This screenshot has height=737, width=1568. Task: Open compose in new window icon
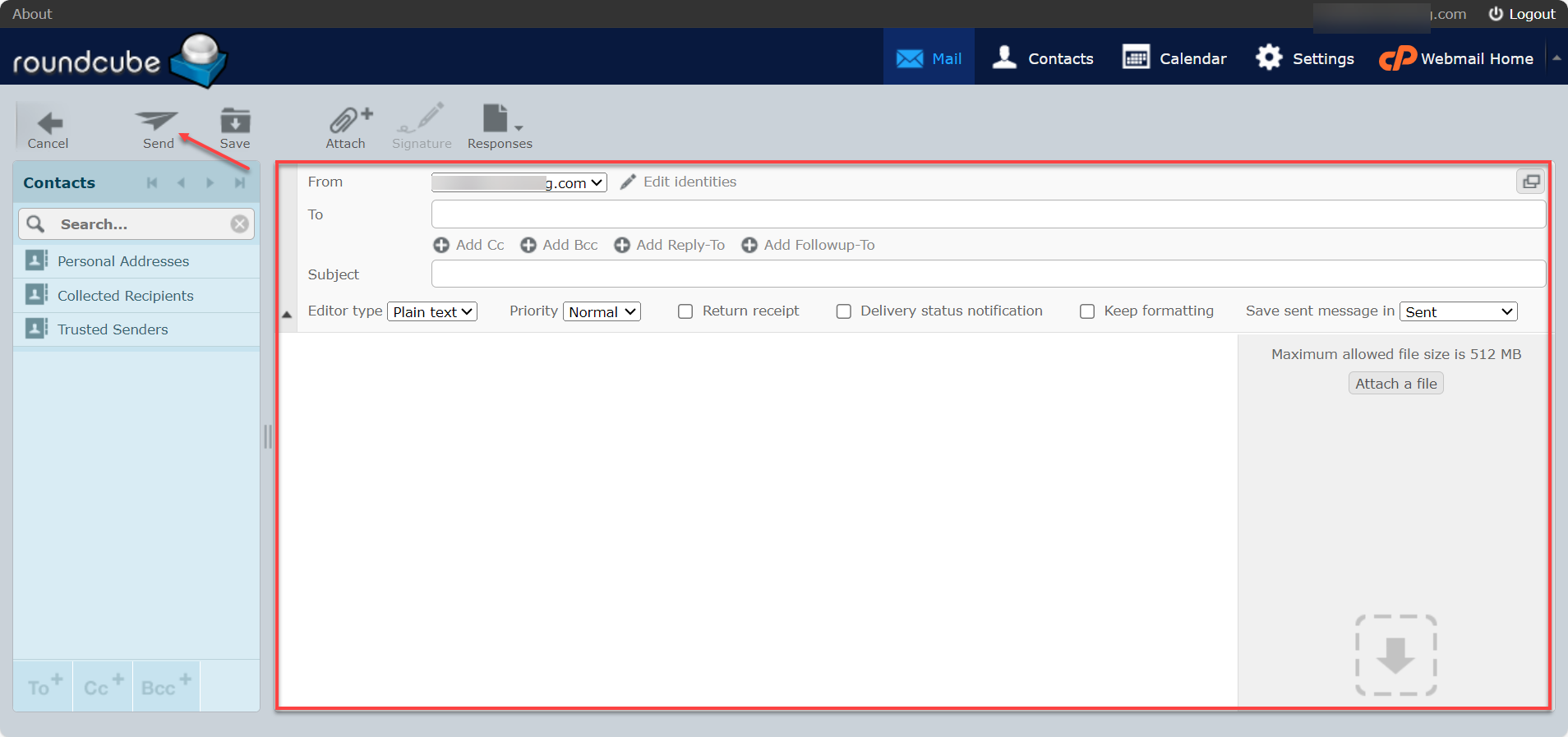[1530, 182]
